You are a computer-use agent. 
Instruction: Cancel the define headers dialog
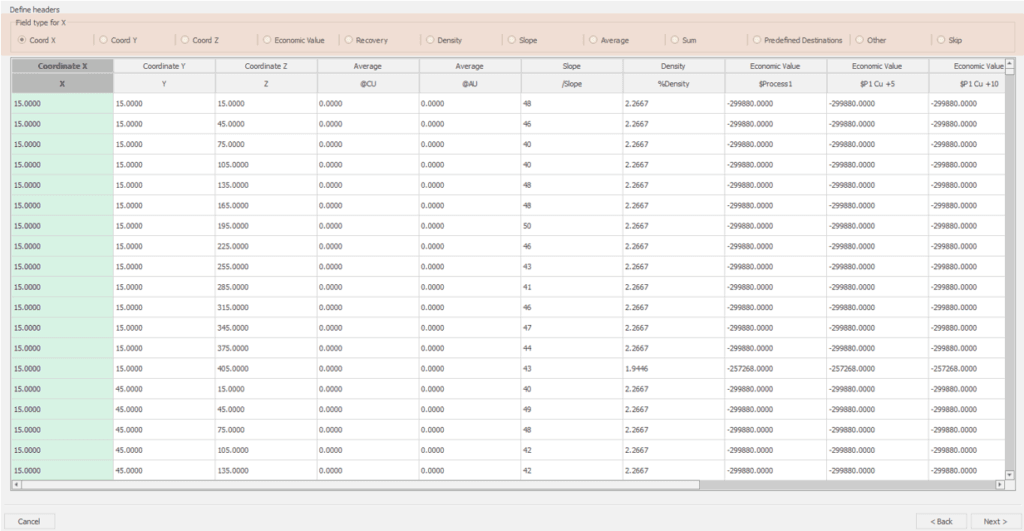tap(29, 521)
